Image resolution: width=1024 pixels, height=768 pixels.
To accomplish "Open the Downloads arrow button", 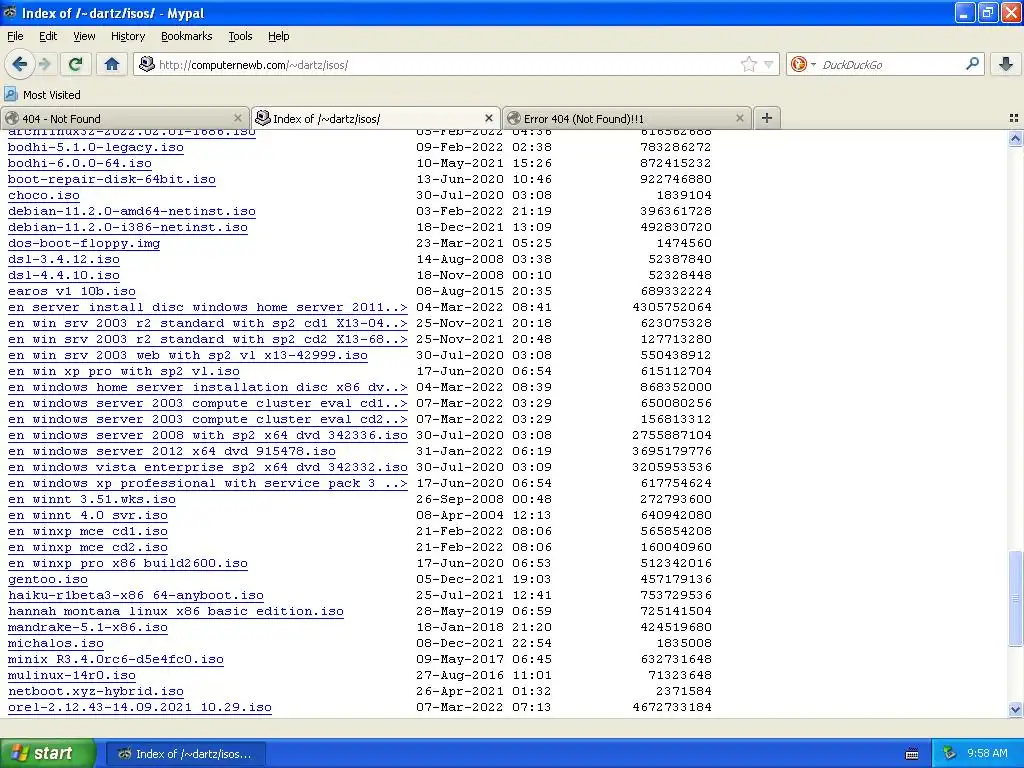I will point(1006,64).
